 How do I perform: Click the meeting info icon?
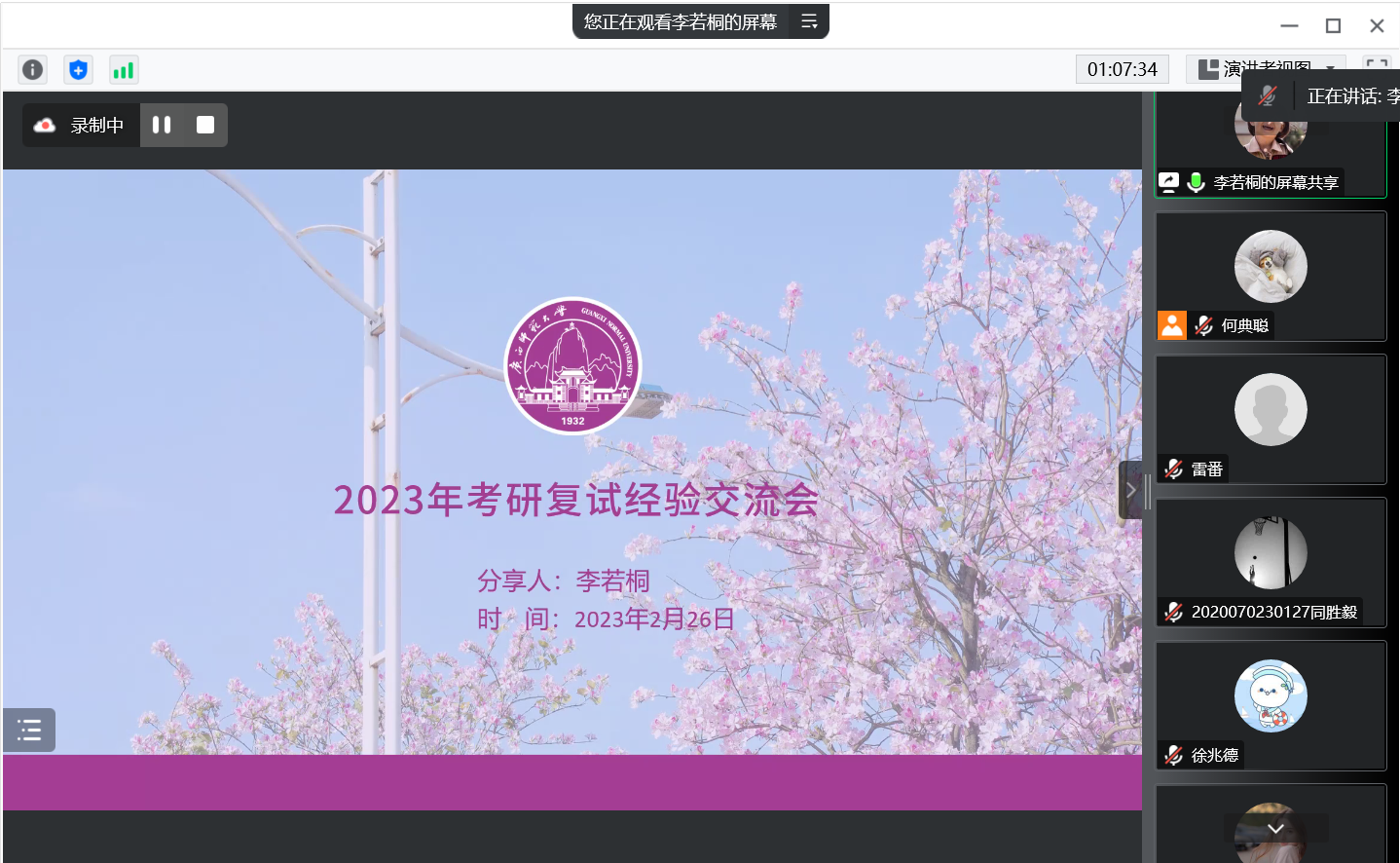tap(33, 70)
